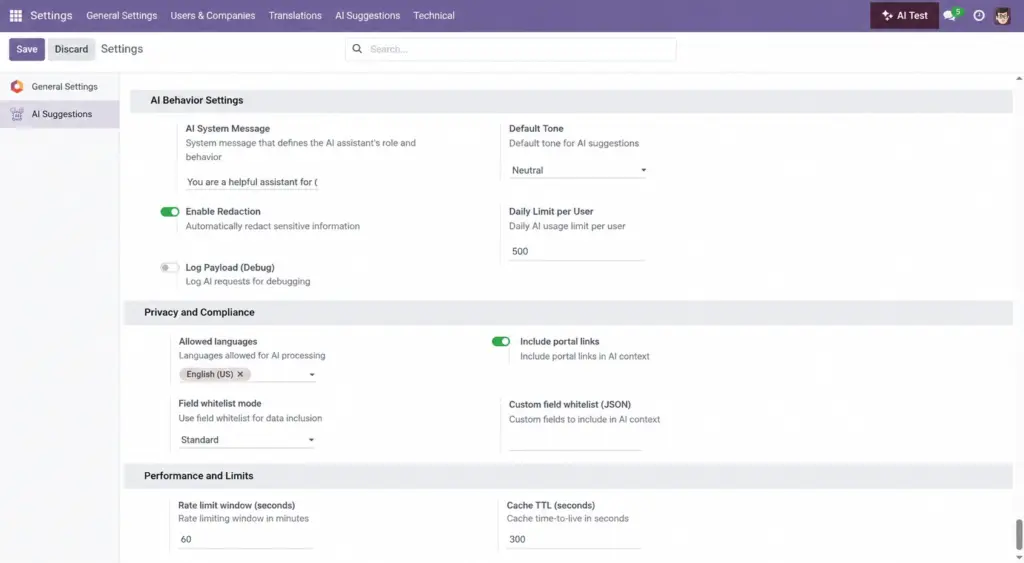Toggle Include portal links switch

(x=501, y=342)
